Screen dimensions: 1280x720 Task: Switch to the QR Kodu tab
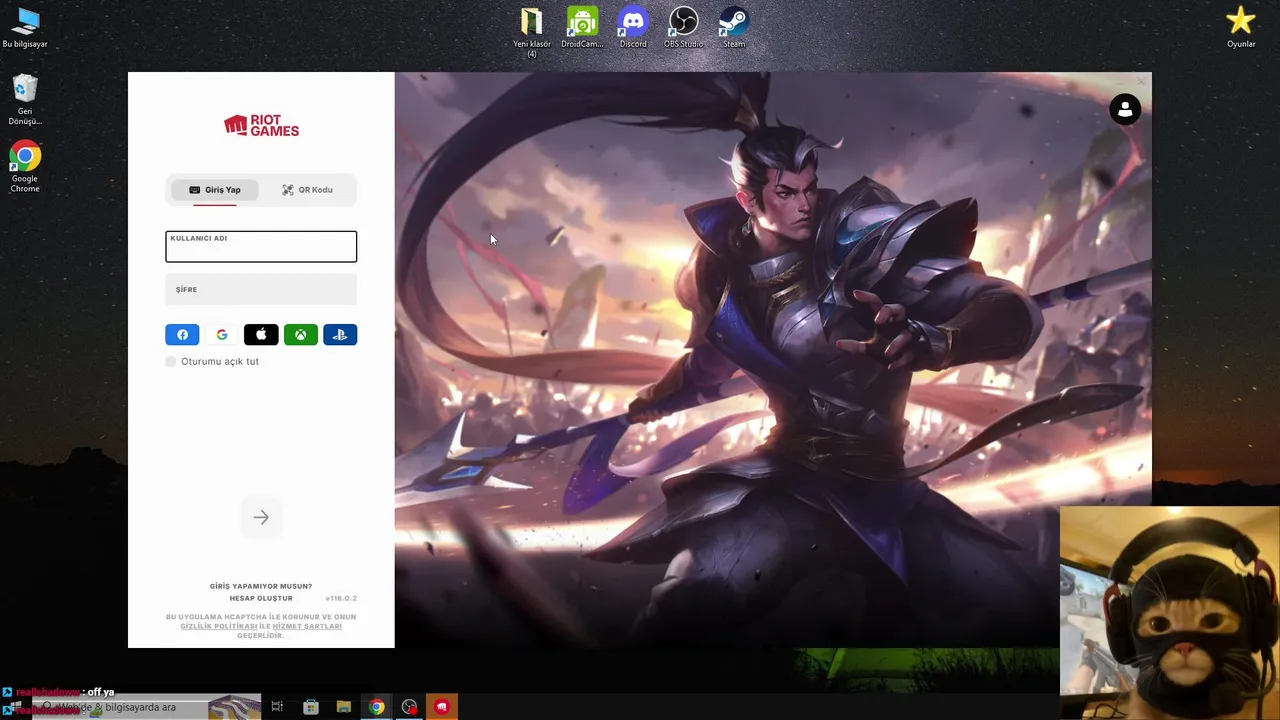307,190
